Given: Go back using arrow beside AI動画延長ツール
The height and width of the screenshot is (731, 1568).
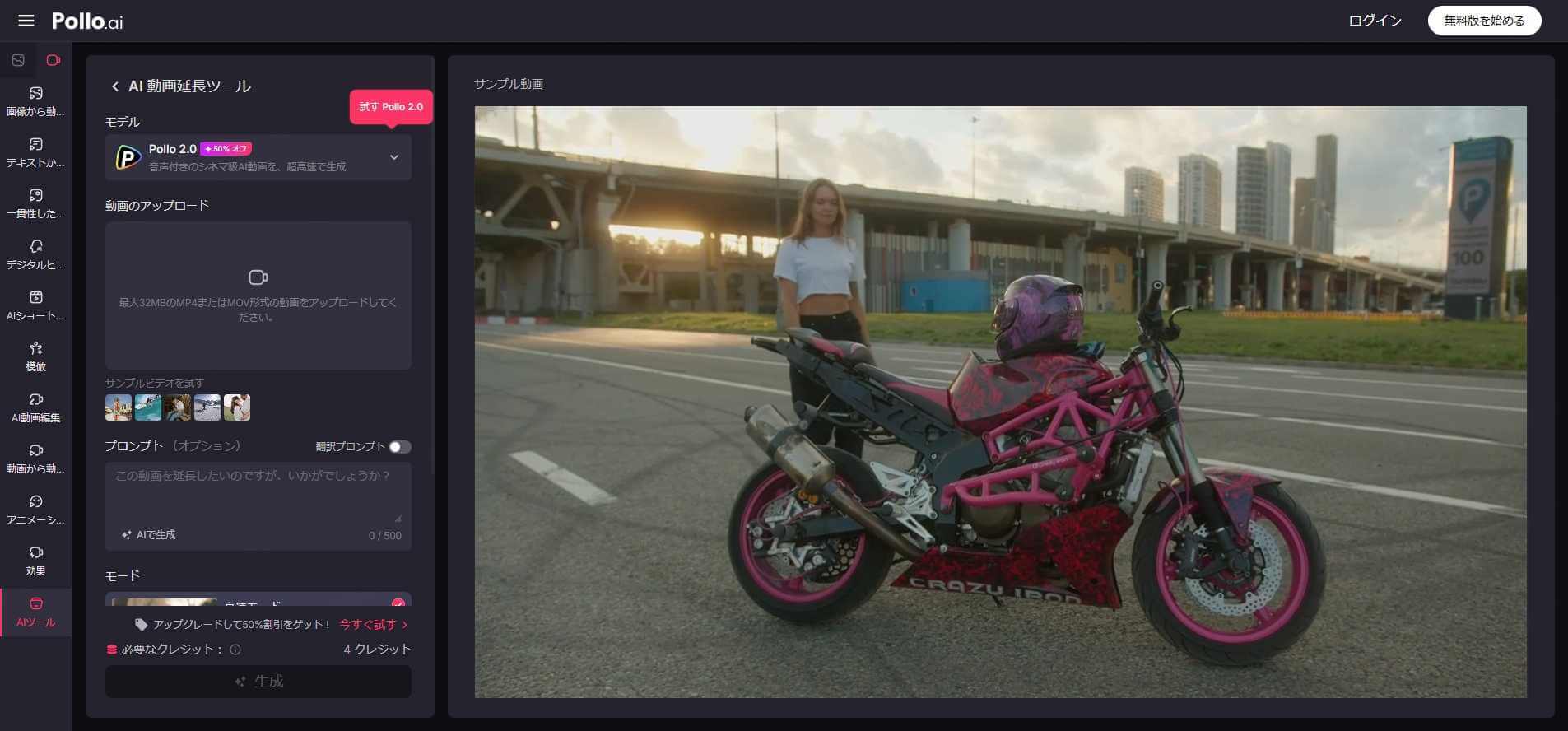Looking at the screenshot, I should point(114,86).
